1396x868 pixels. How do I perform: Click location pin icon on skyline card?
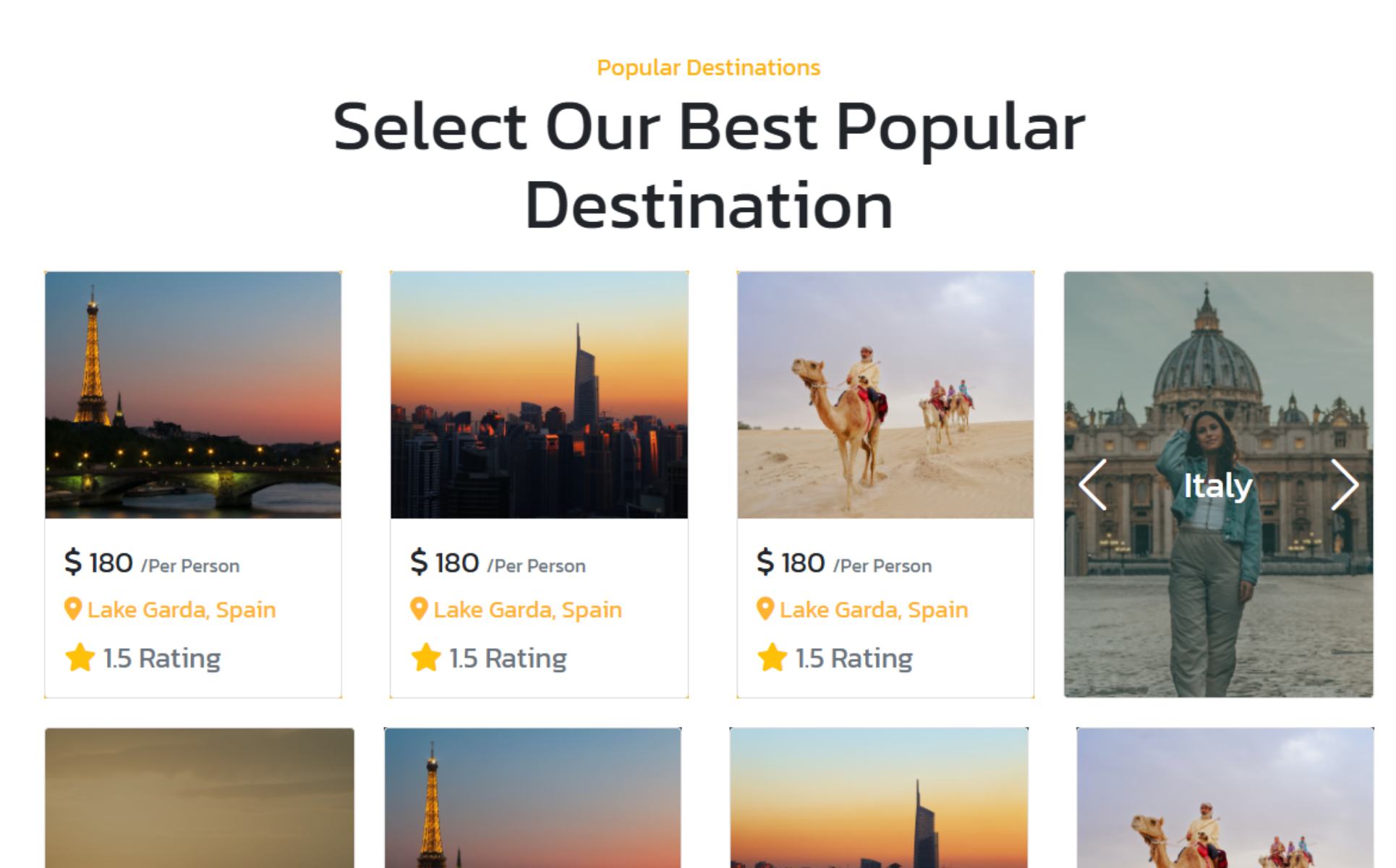point(419,609)
